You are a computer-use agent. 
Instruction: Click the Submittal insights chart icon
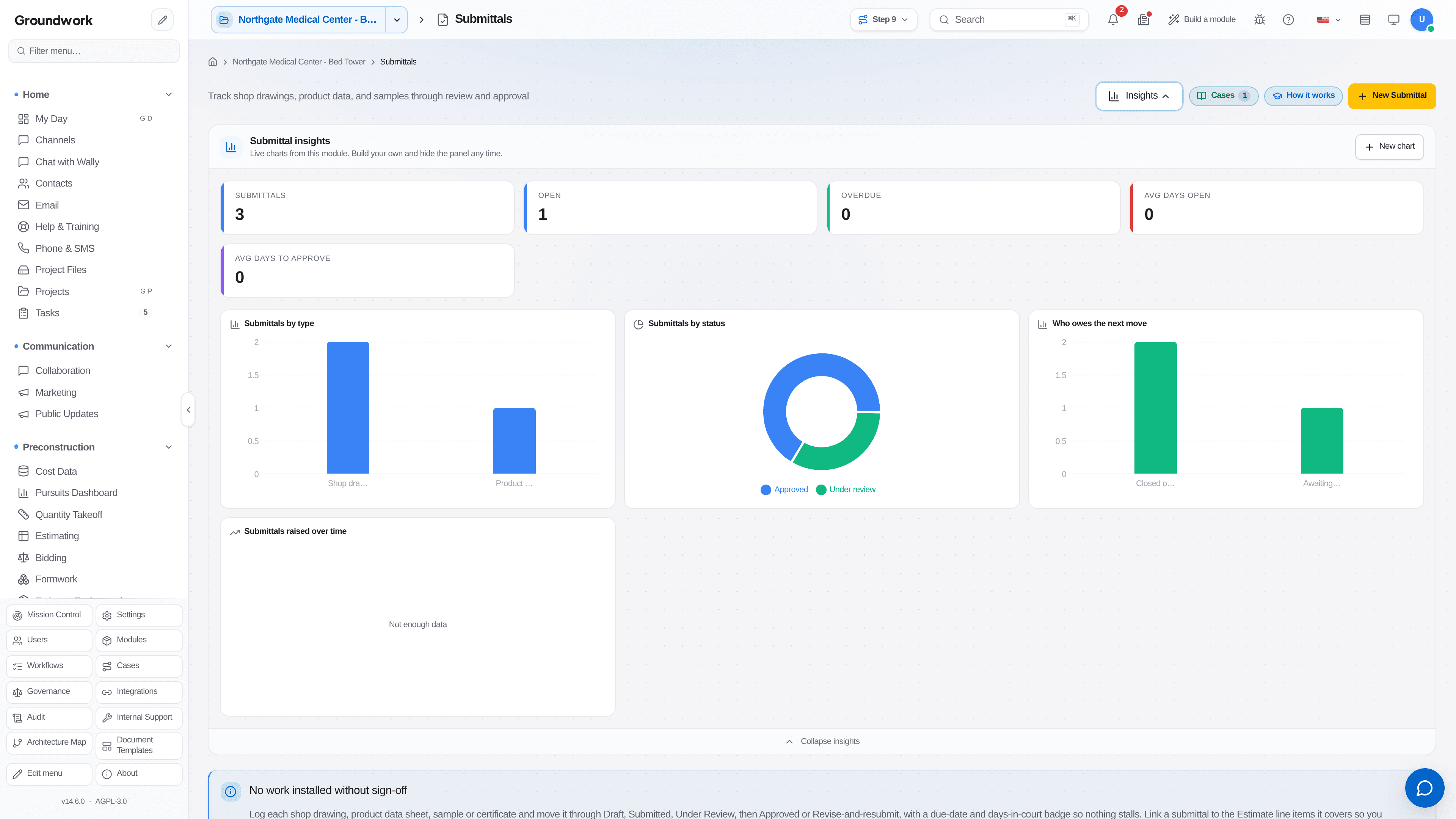(x=231, y=147)
